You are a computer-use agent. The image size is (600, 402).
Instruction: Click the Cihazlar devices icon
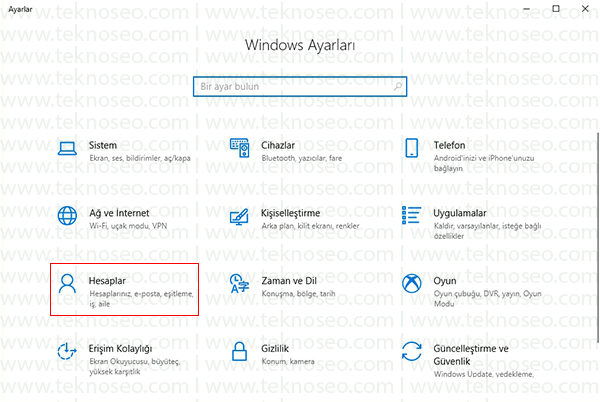click(240, 148)
